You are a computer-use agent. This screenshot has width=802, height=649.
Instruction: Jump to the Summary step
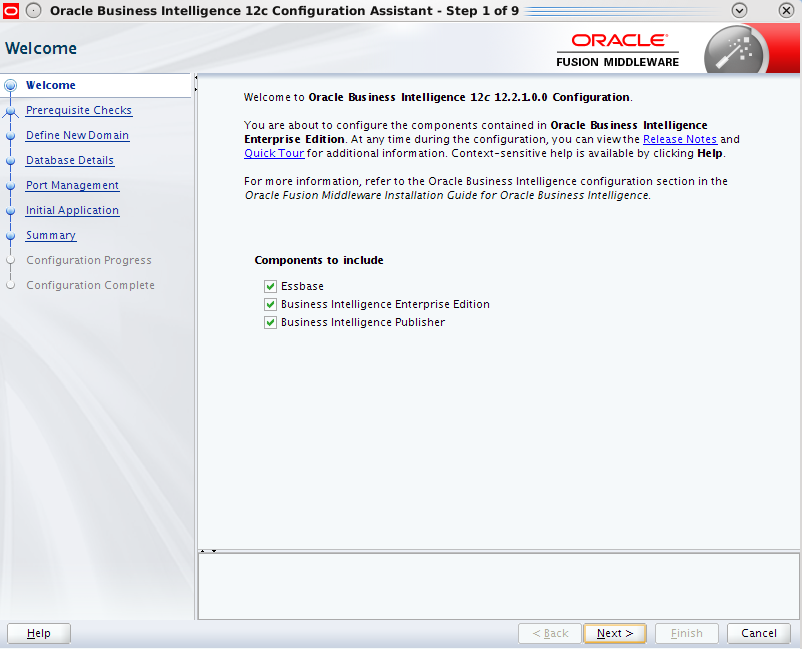51,236
